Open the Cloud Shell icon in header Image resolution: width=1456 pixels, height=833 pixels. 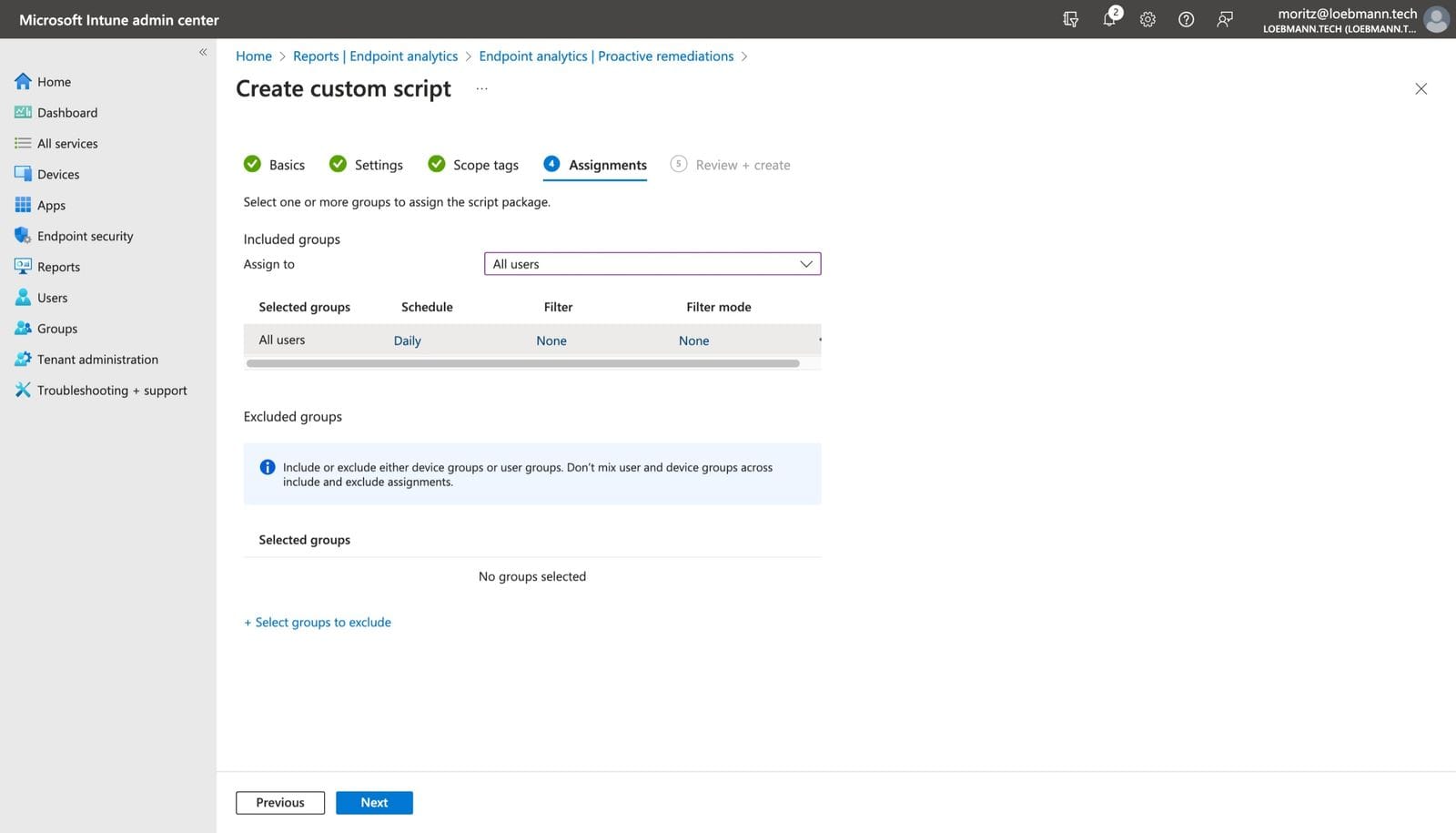tap(1071, 19)
